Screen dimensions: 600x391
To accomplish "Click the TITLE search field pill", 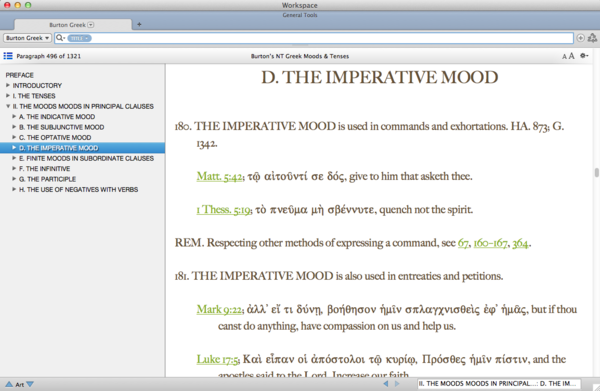I will point(79,38).
